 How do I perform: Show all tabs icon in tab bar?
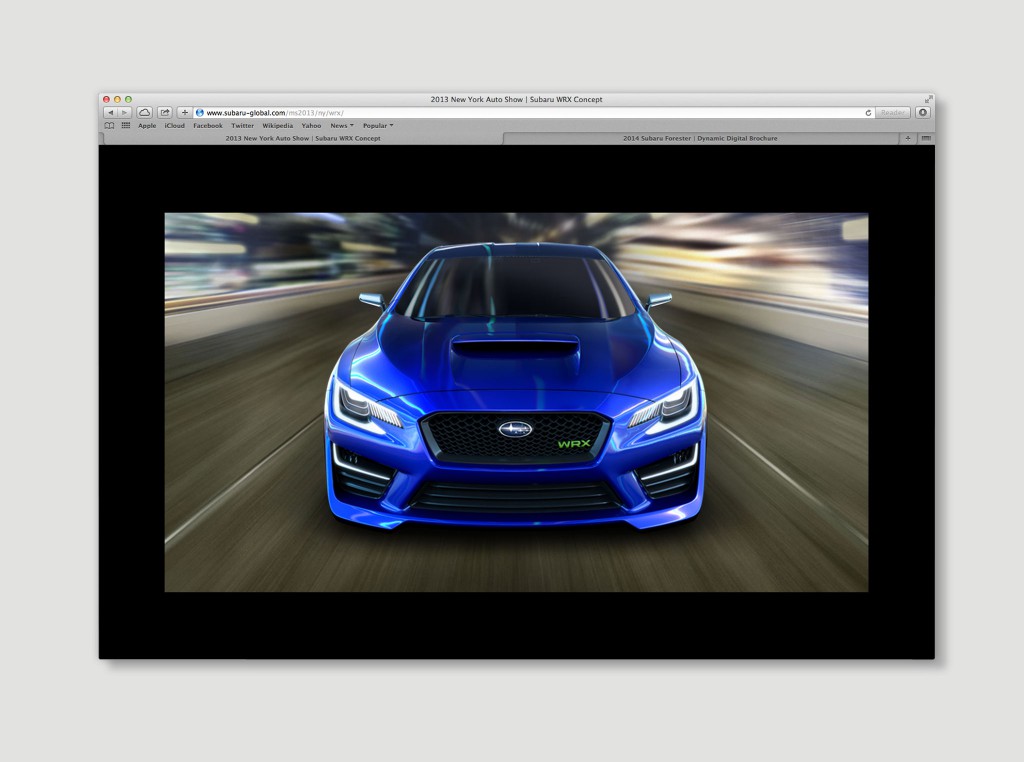coord(925,138)
